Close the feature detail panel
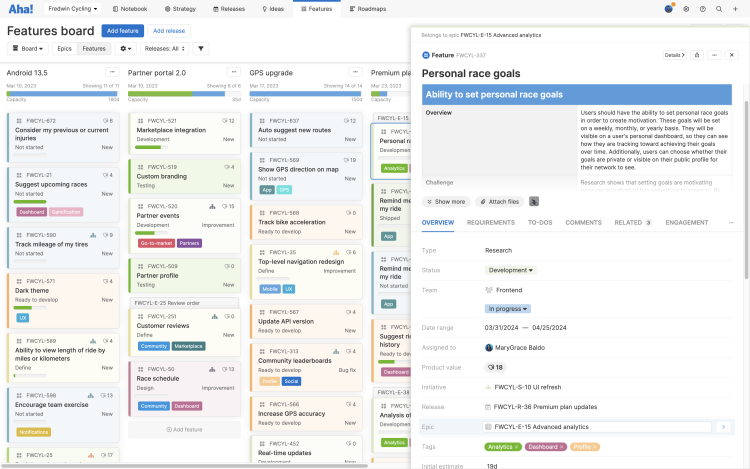This screenshot has width=750, height=469. [731, 55]
